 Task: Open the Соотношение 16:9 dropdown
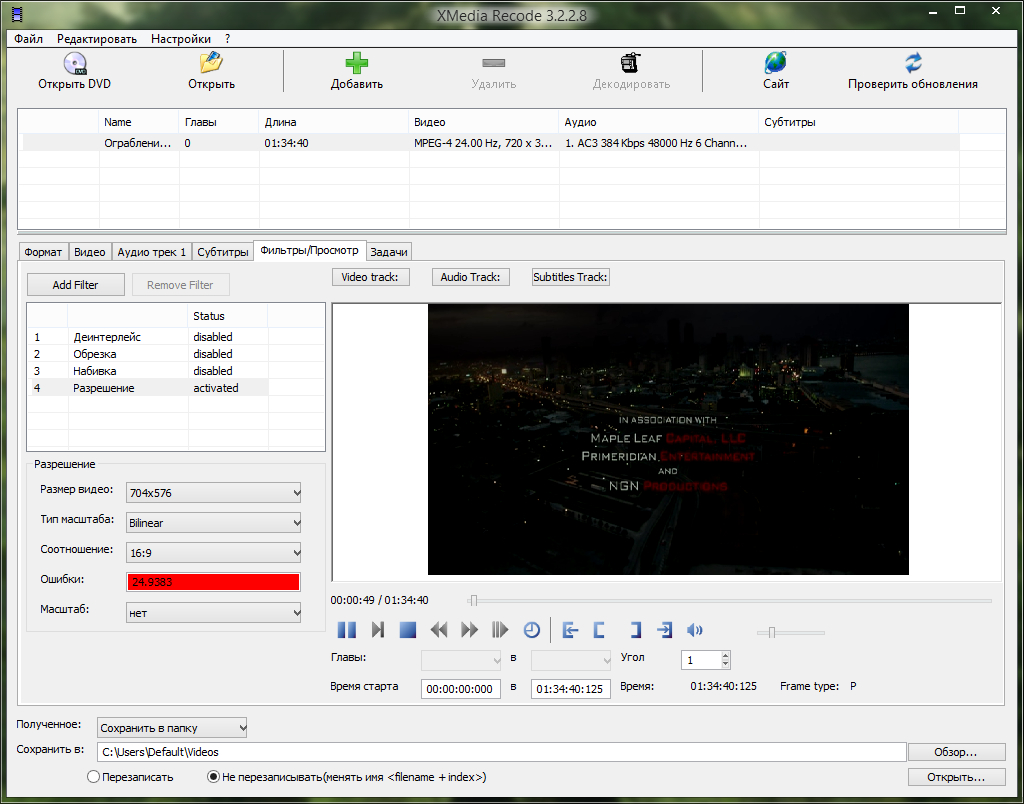[x=214, y=553]
